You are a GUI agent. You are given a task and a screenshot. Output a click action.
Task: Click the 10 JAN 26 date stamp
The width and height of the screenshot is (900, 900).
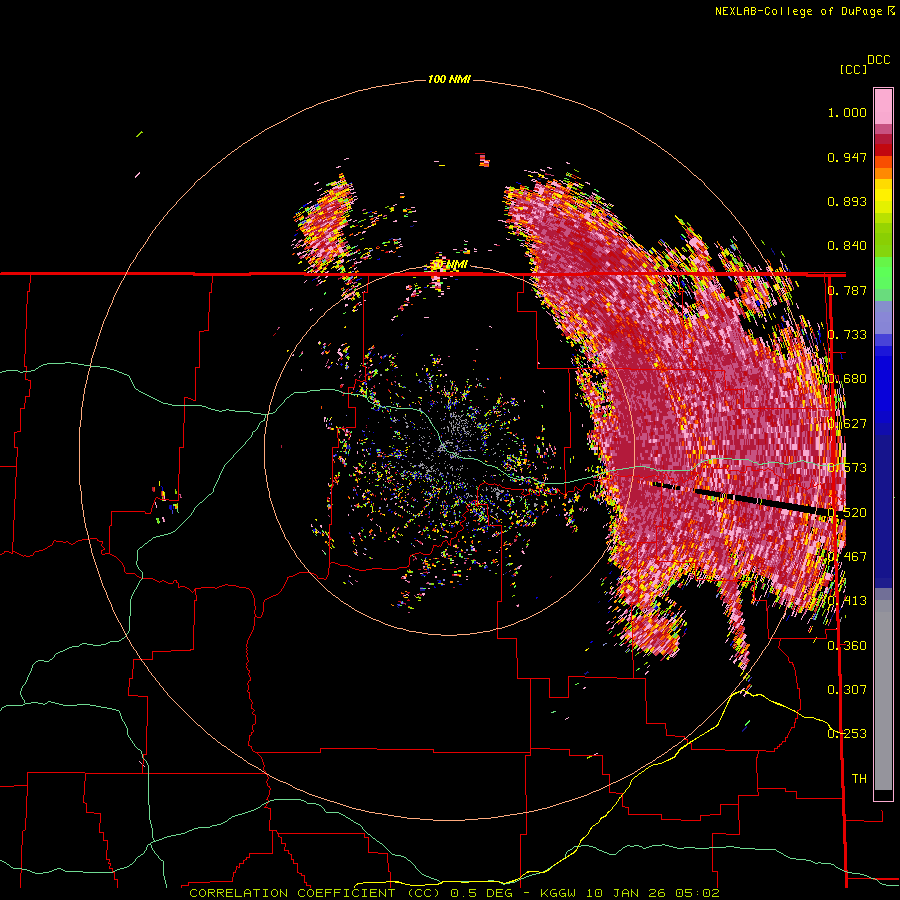click(x=627, y=893)
